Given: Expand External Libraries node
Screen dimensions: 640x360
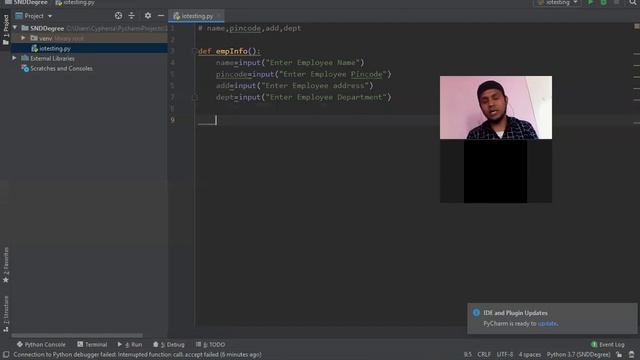Looking at the screenshot, I should coord(14,58).
